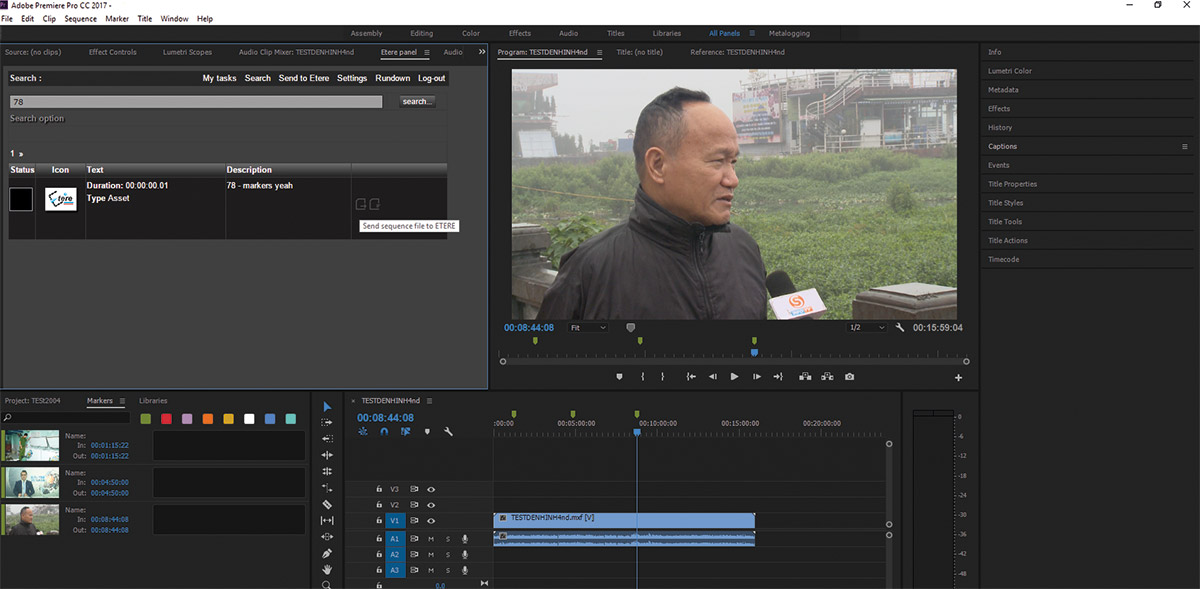
Task: Switch to the Libraries tab beside Markers
Action: pos(153,401)
